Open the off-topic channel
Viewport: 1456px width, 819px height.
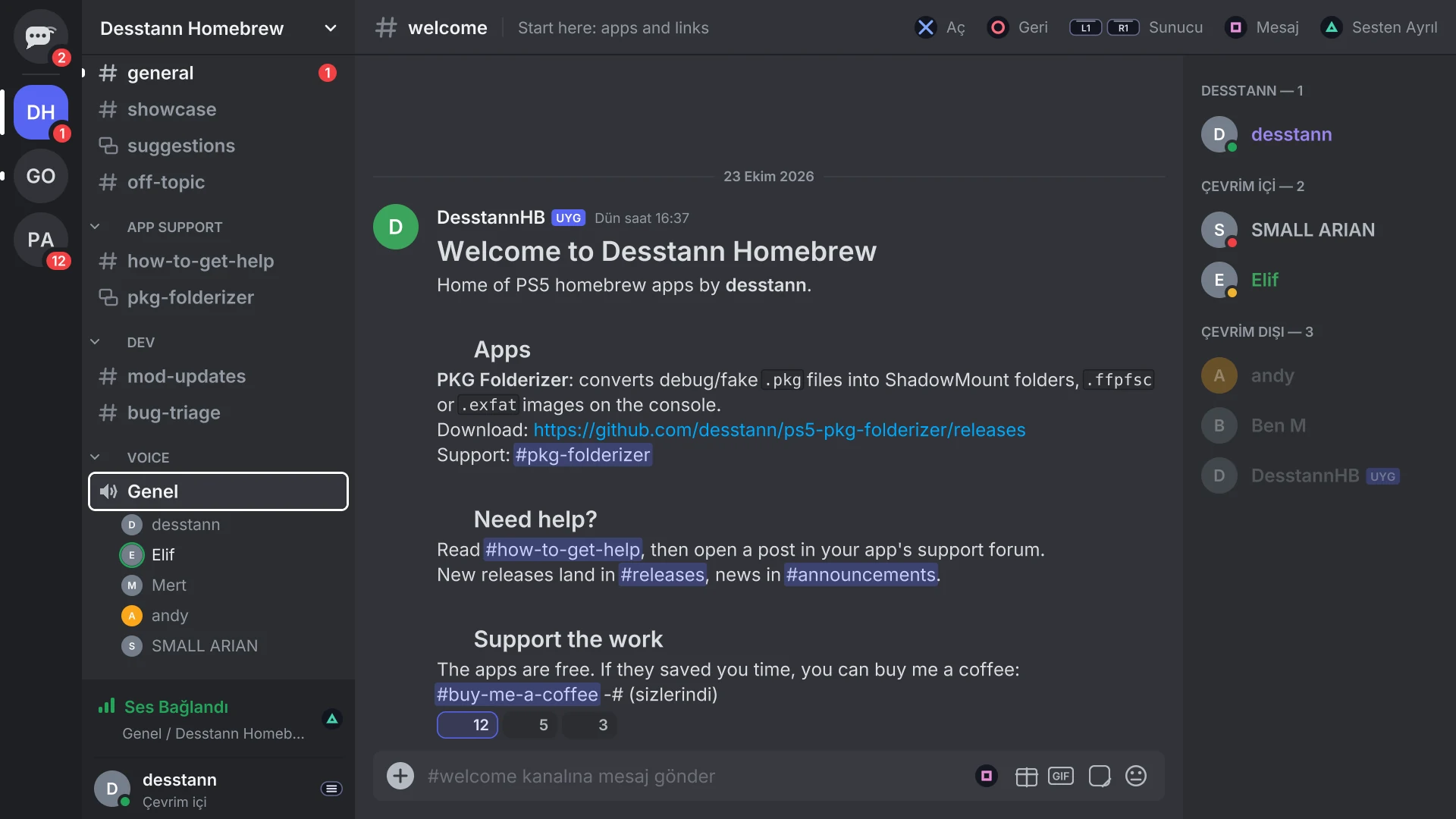(218, 182)
